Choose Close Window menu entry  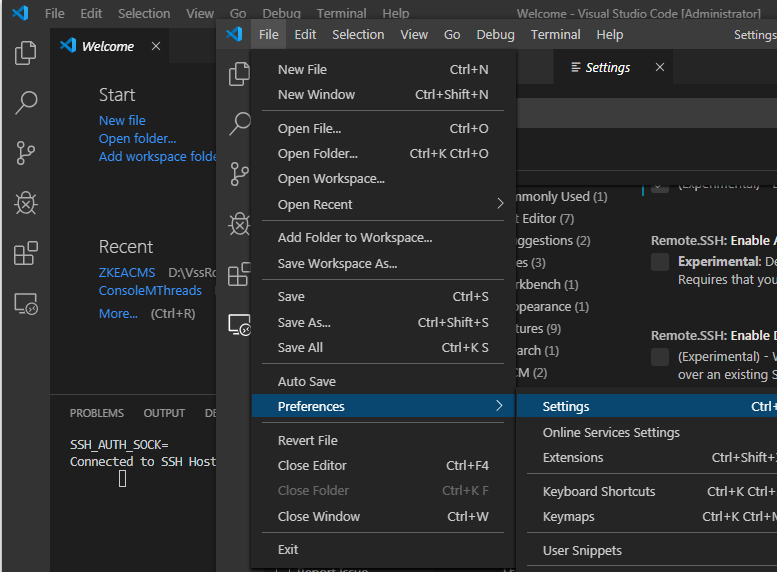pos(383,516)
